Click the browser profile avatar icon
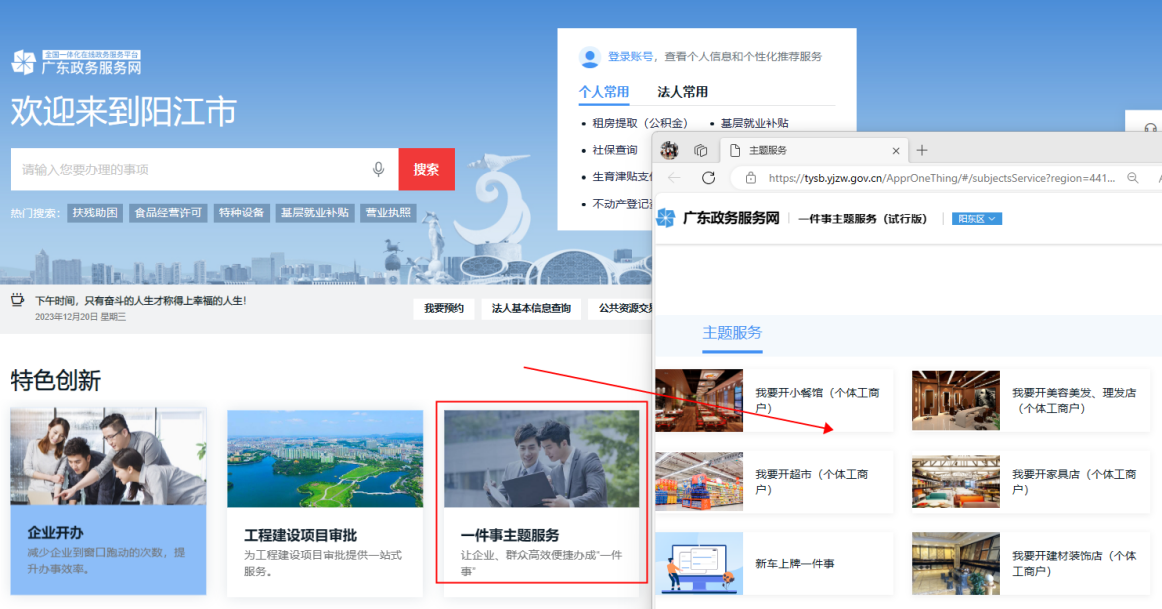1162x609 pixels. pos(670,149)
